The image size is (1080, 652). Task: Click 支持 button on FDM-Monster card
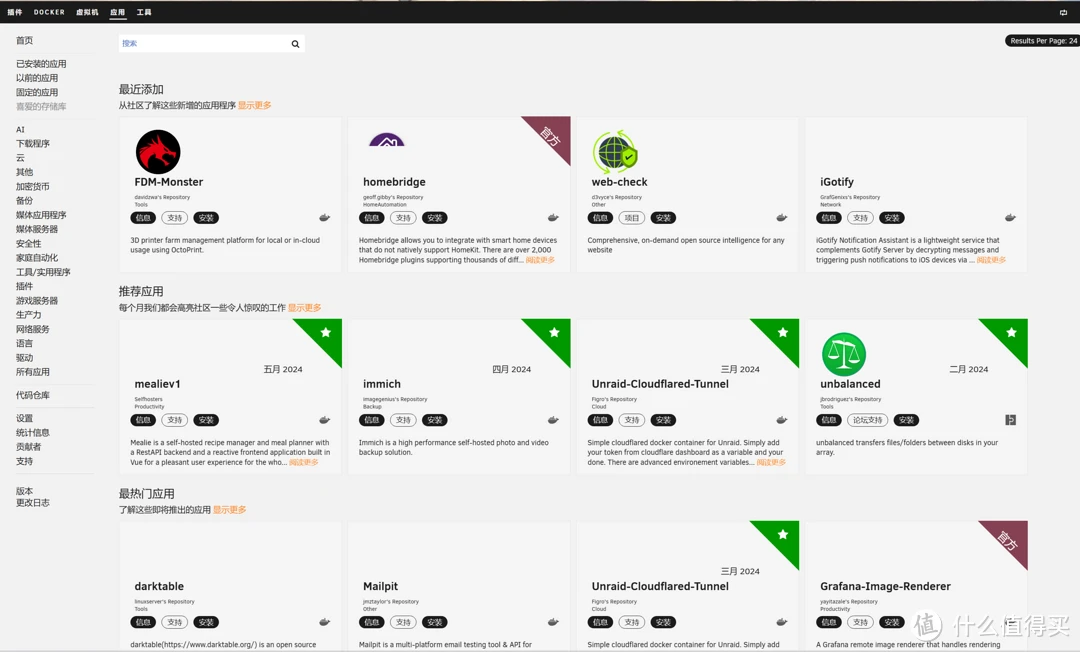174,218
